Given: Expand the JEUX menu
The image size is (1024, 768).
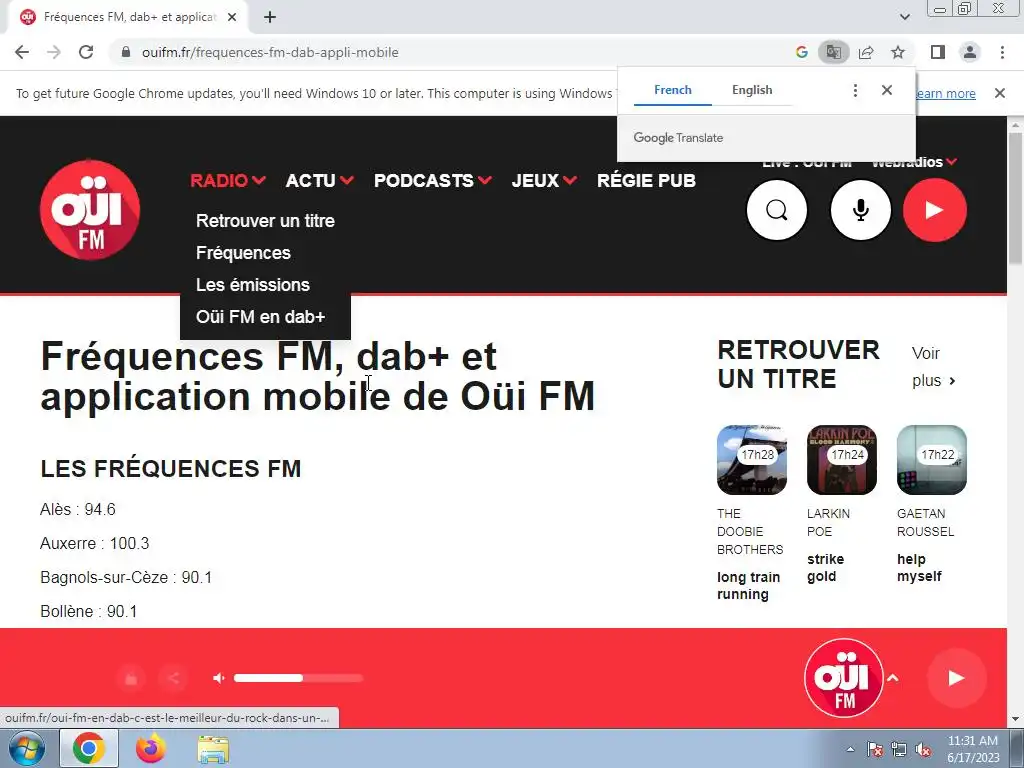Looking at the screenshot, I should (x=544, y=180).
